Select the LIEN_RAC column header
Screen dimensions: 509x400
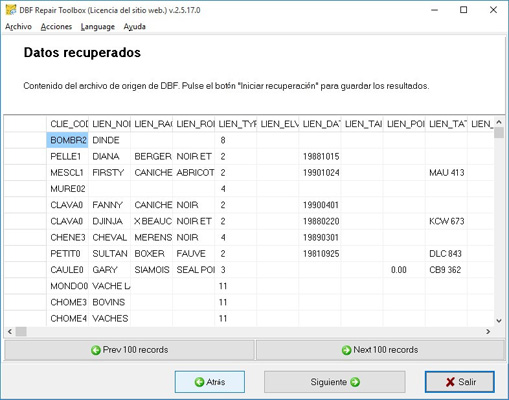[x=152, y=124]
